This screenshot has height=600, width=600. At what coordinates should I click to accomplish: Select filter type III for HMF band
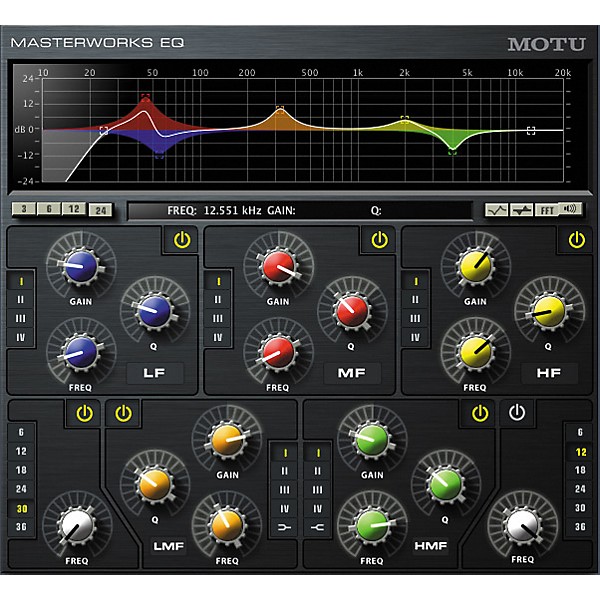click(x=318, y=490)
